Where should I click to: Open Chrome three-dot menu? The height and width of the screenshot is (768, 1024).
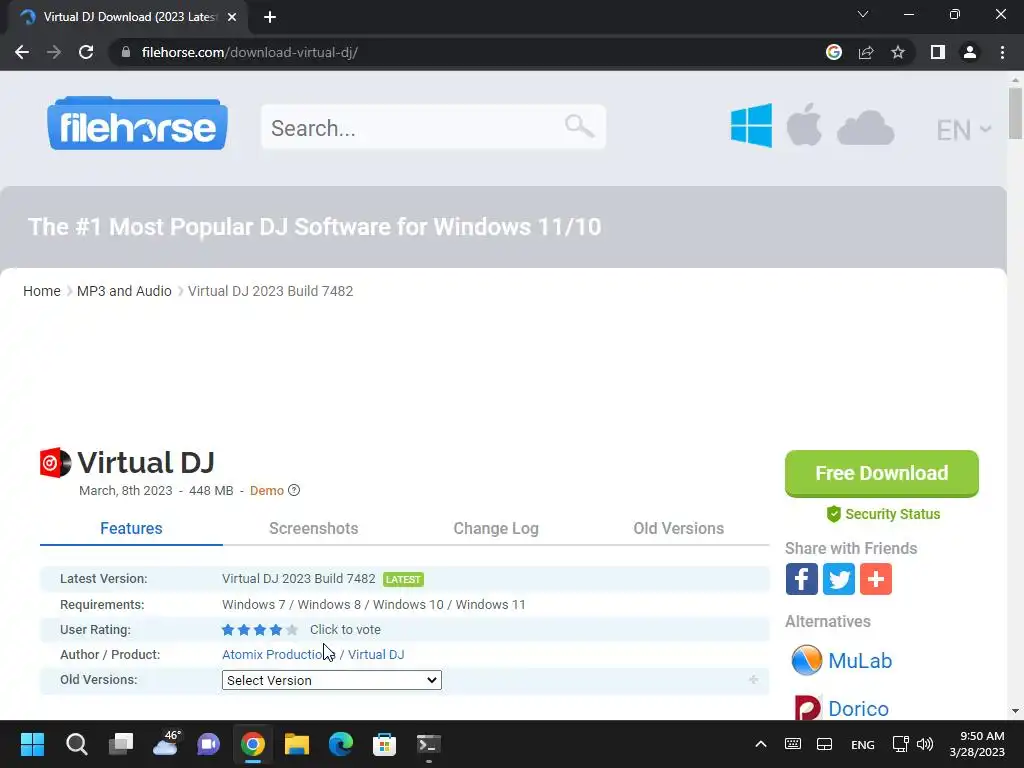[x=1002, y=52]
